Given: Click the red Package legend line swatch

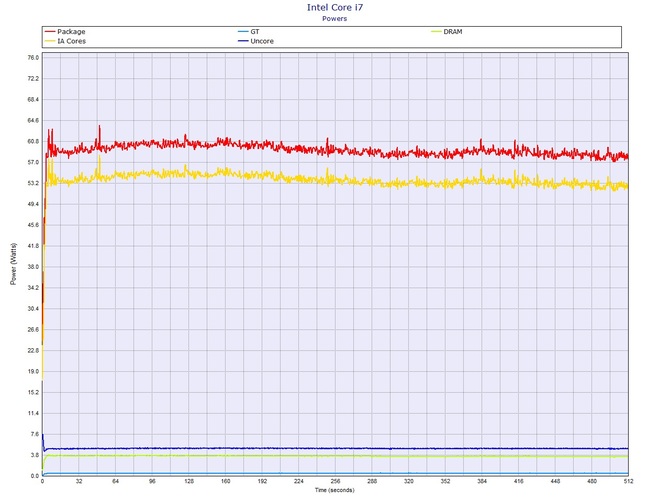Looking at the screenshot, I should point(50,32).
